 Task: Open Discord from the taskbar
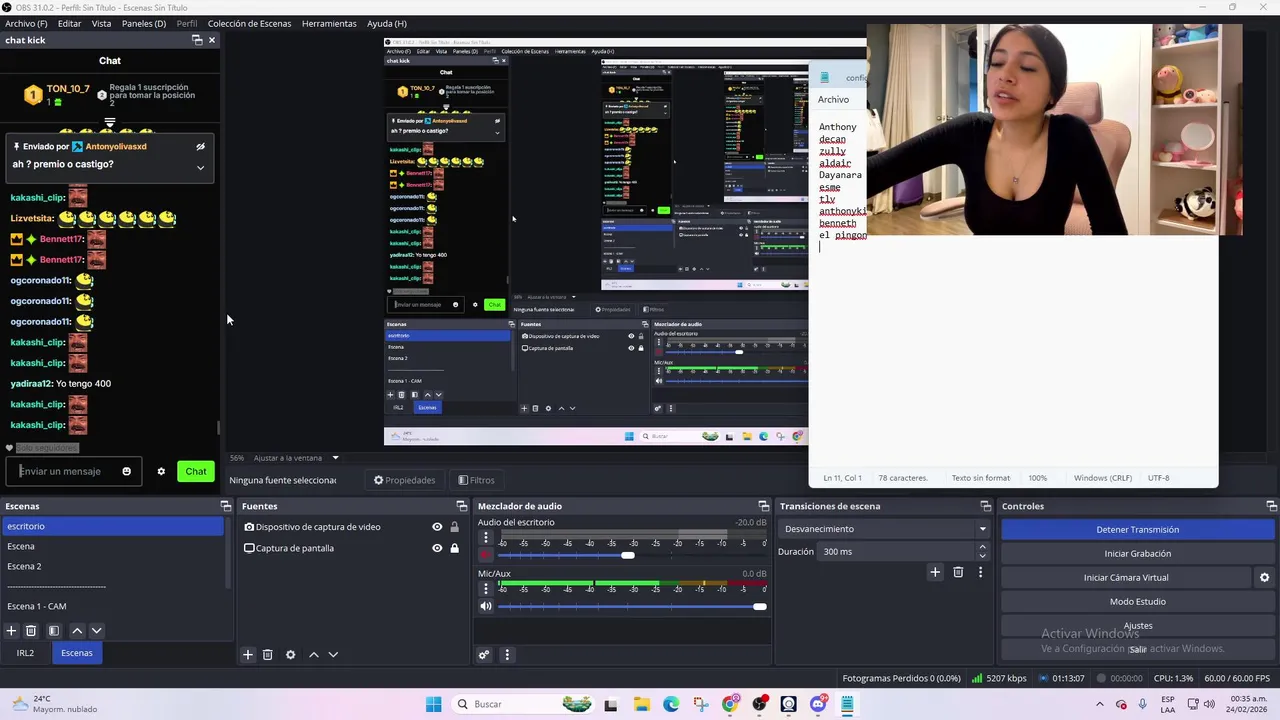point(818,704)
